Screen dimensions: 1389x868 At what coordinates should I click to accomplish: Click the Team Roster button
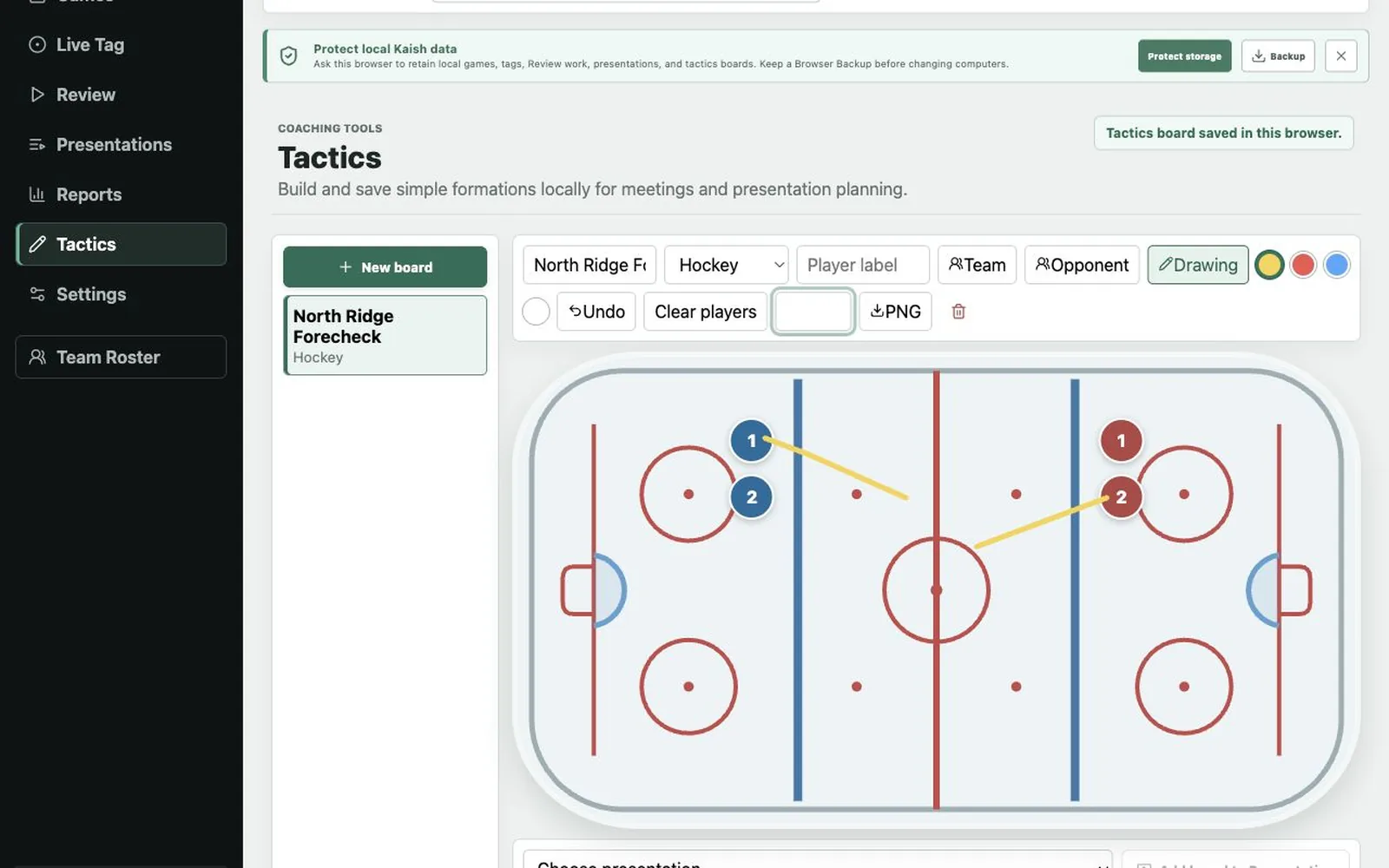(x=121, y=357)
